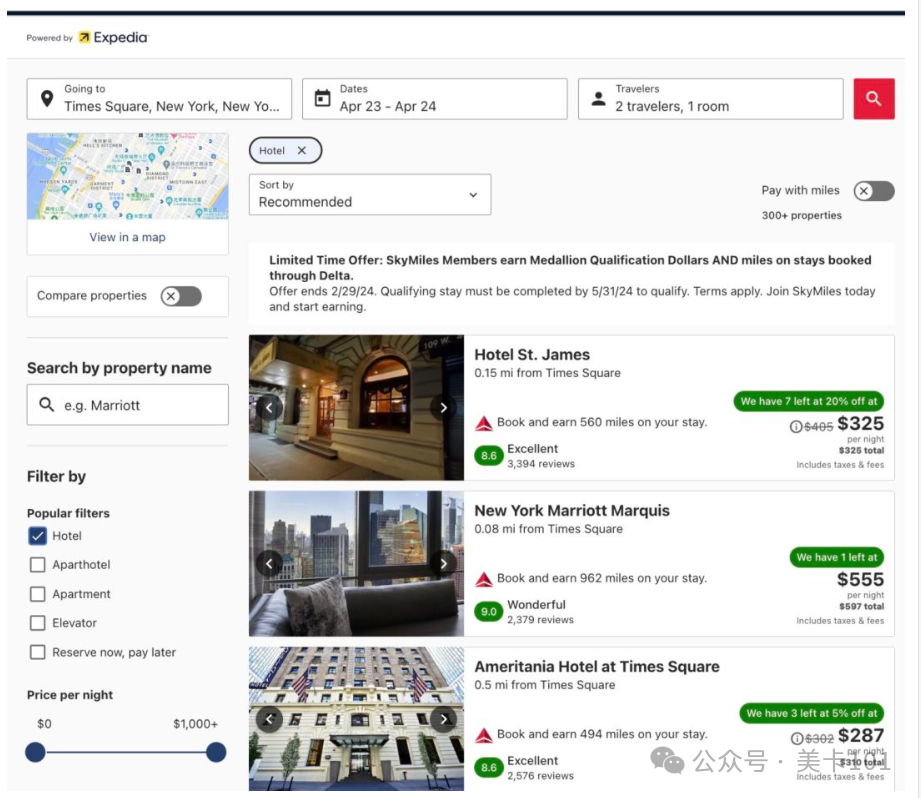Click magnifier icon in property name search
921x798 pixels.
tap(46, 404)
